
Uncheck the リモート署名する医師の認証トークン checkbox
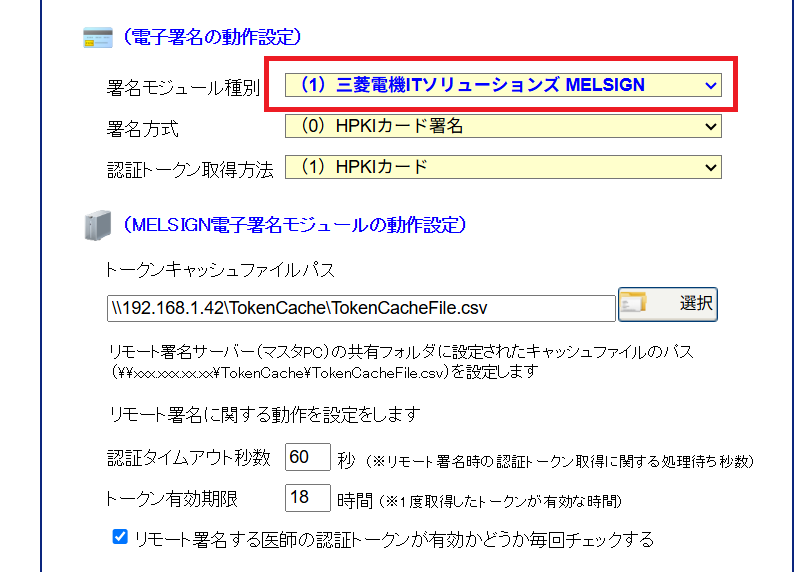120,537
